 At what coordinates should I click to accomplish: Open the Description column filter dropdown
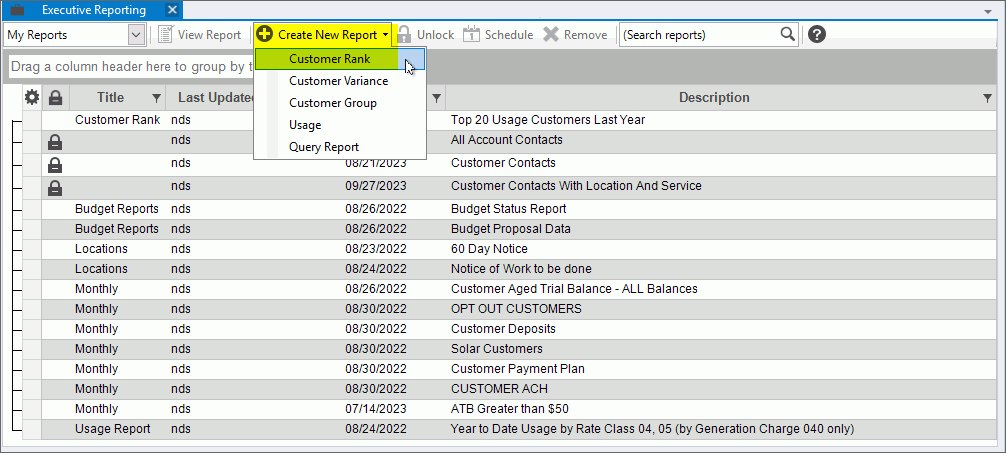click(988, 98)
